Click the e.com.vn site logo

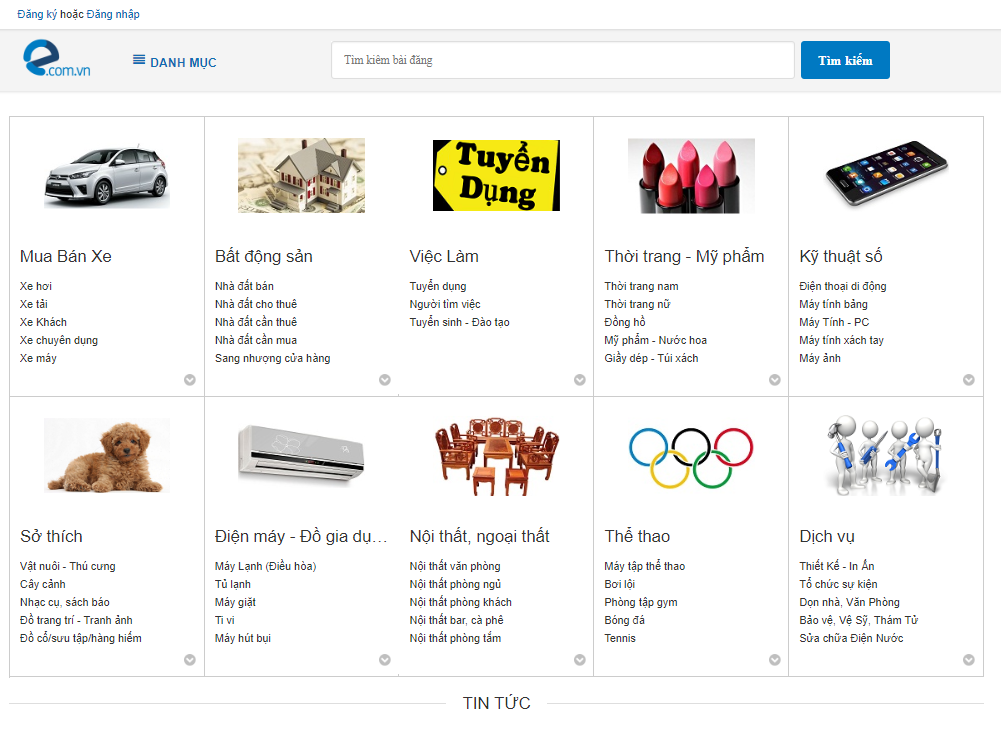[x=57, y=60]
